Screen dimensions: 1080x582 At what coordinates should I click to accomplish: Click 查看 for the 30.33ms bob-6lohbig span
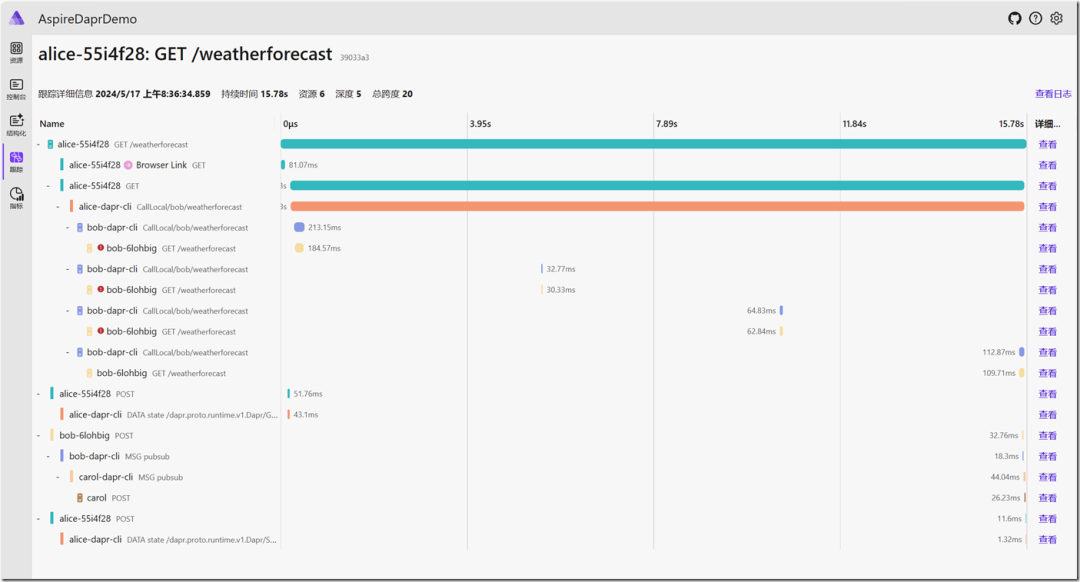pyautogui.click(x=1048, y=290)
